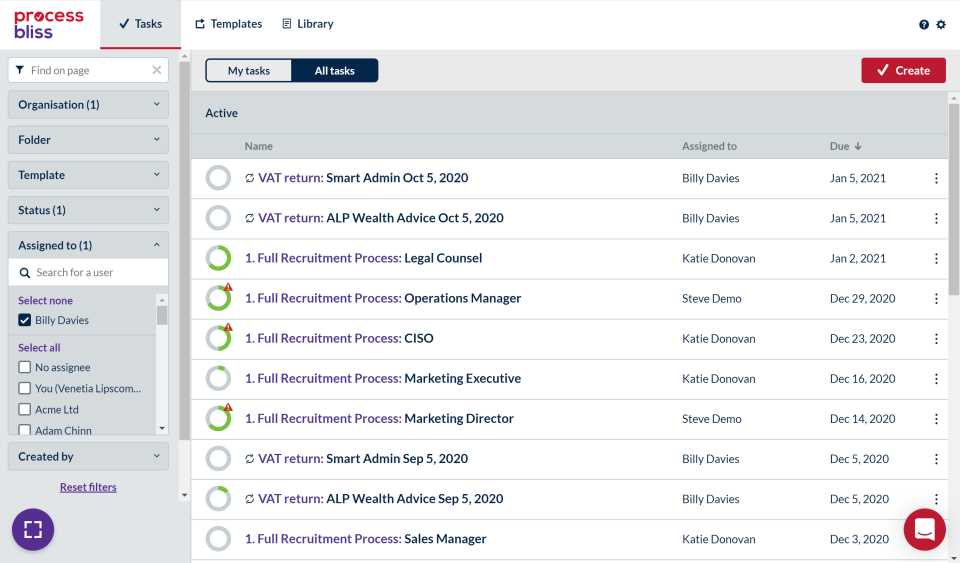Image resolution: width=960 pixels, height=563 pixels.
Task: Open the Templates tab
Action: (228, 24)
